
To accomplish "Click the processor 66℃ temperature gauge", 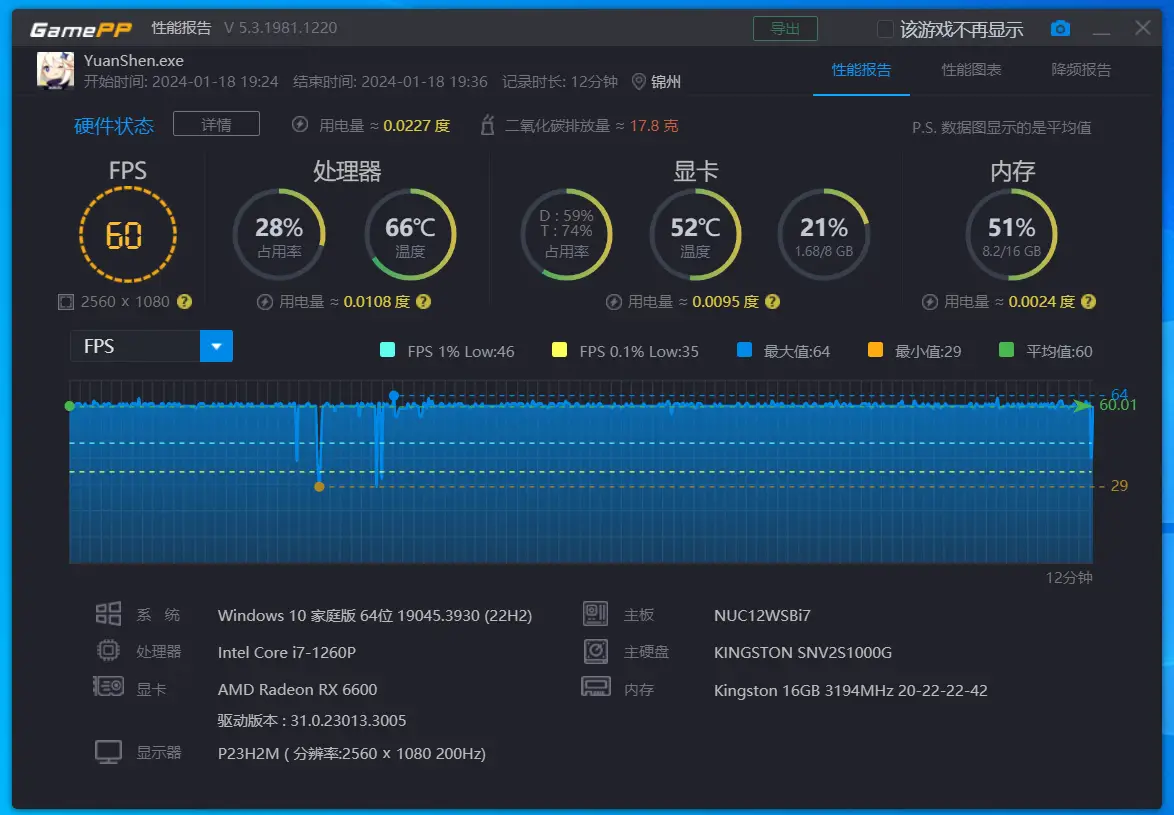I will [410, 234].
